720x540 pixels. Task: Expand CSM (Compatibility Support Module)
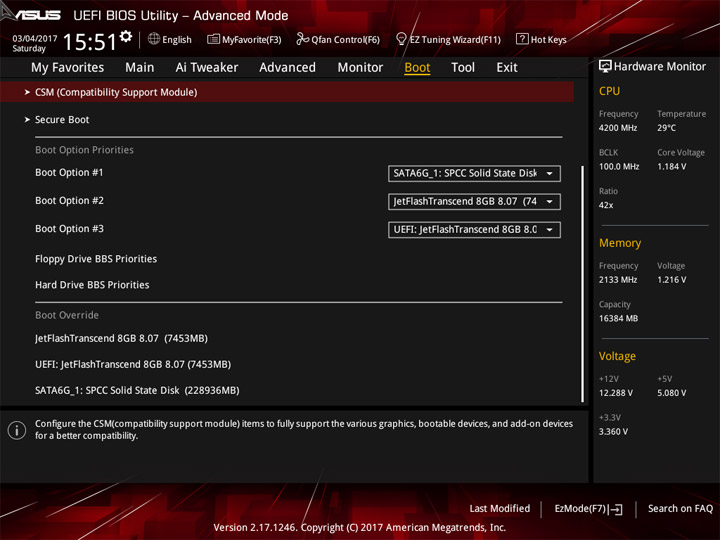[287, 92]
